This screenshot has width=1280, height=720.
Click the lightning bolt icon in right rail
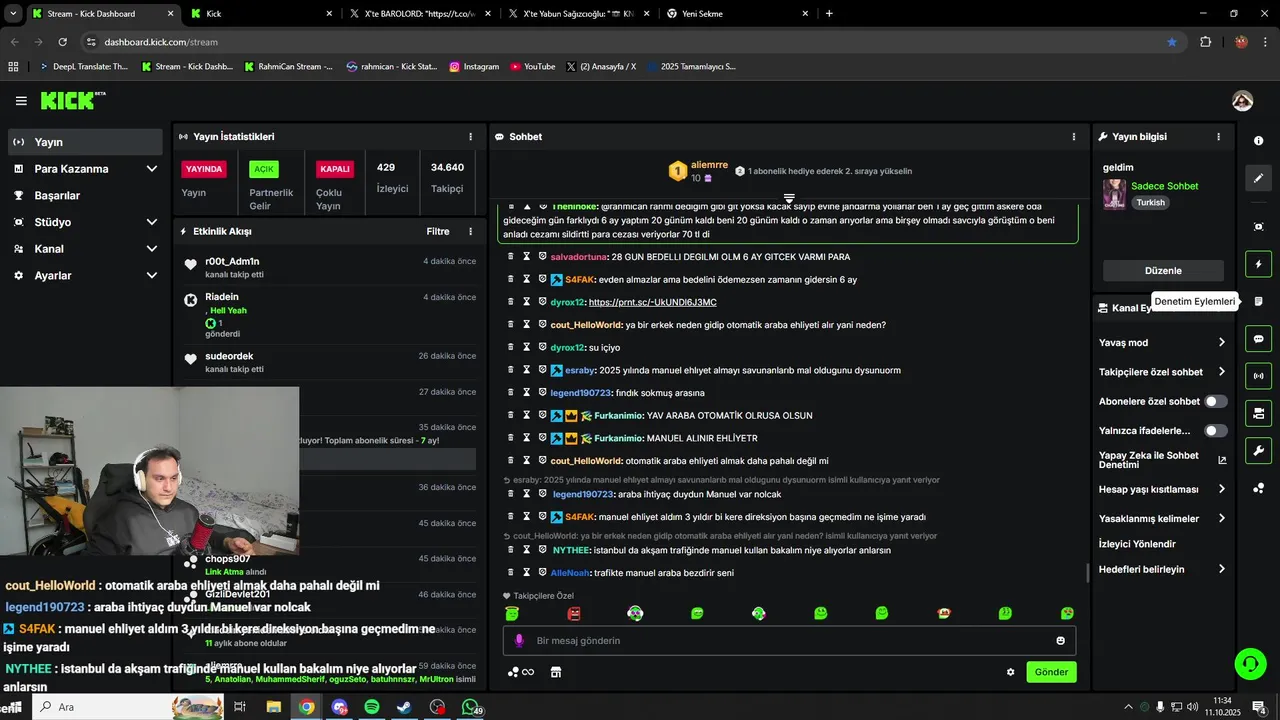click(x=1258, y=265)
